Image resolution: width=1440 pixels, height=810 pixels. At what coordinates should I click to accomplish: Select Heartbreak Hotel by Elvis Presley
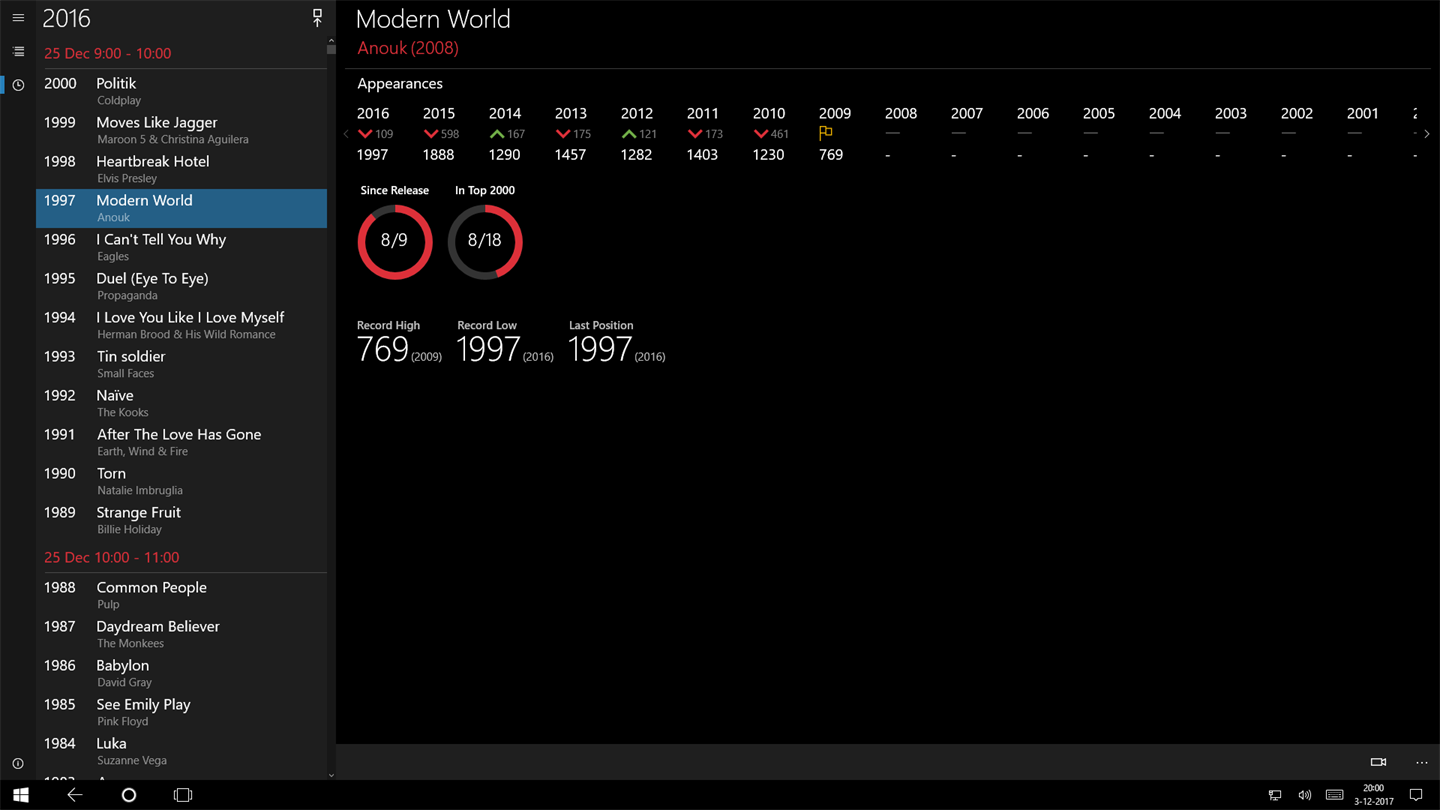[181, 169]
